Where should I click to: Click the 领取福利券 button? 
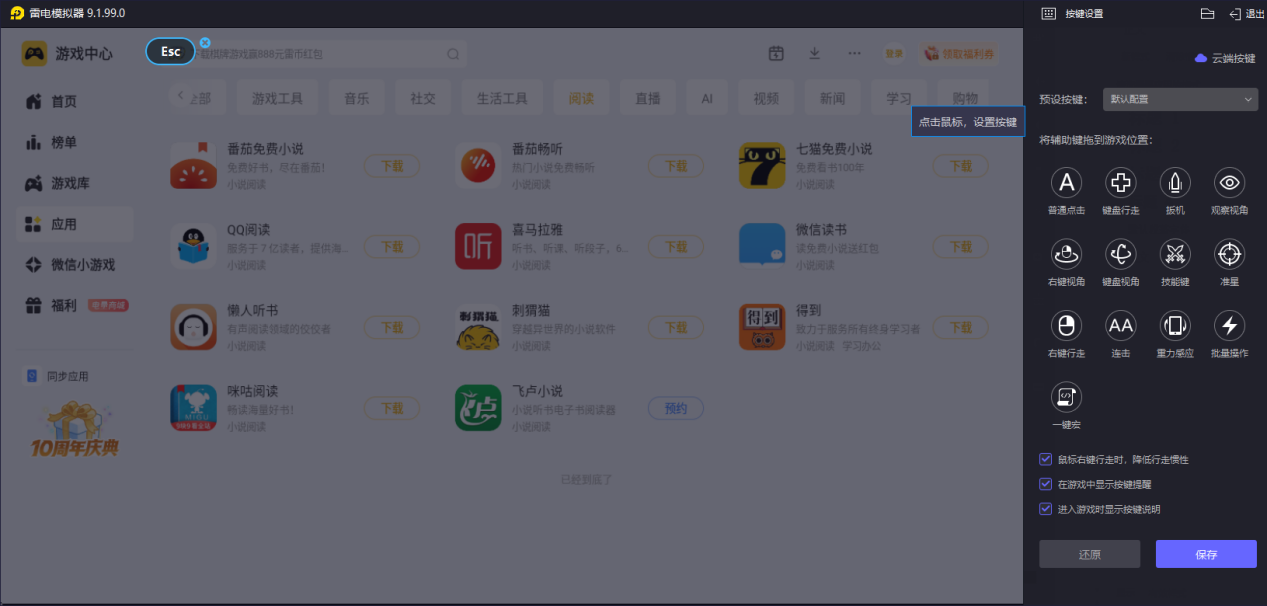coord(959,53)
